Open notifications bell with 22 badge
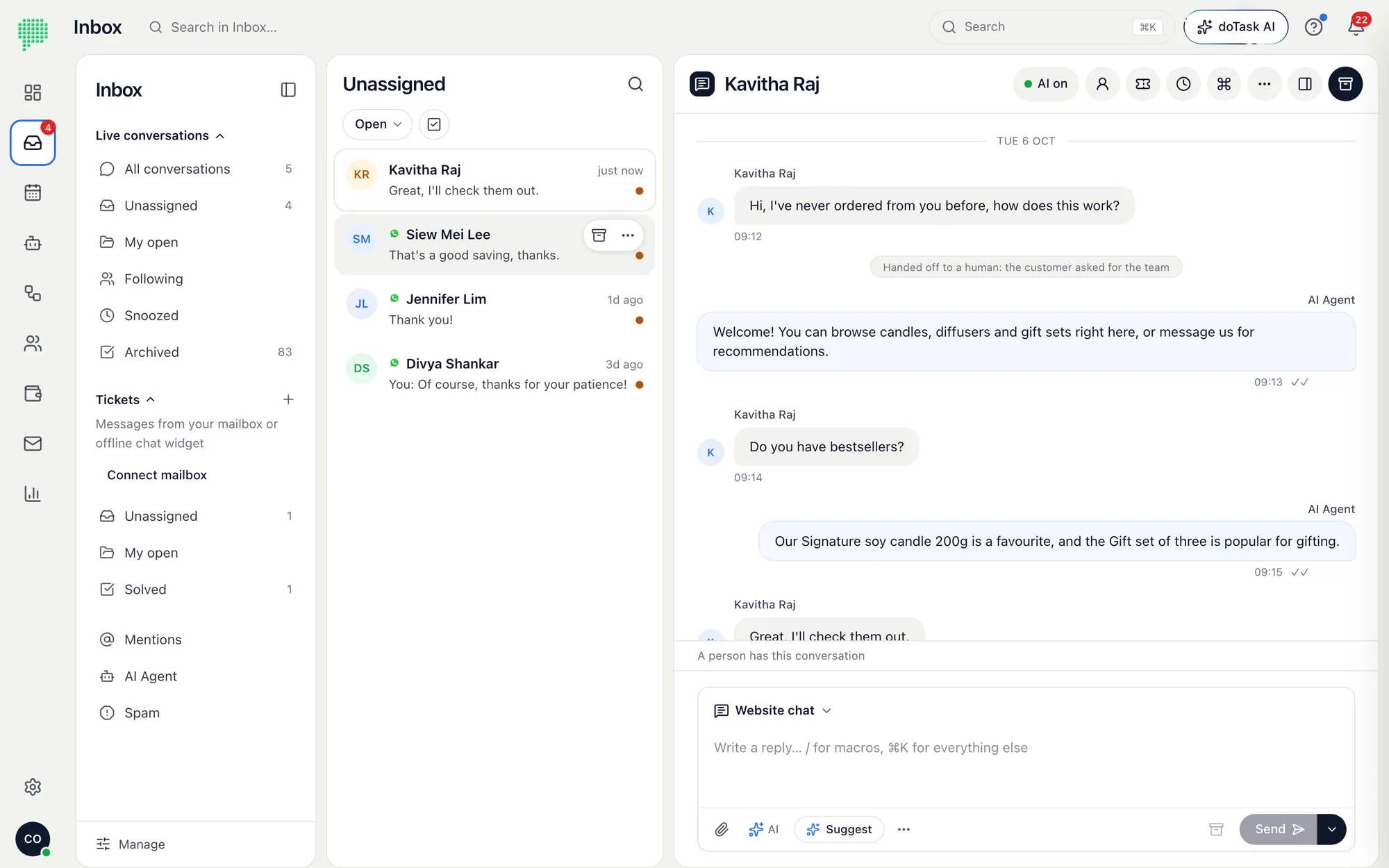This screenshot has height=868, width=1389. pyautogui.click(x=1356, y=26)
